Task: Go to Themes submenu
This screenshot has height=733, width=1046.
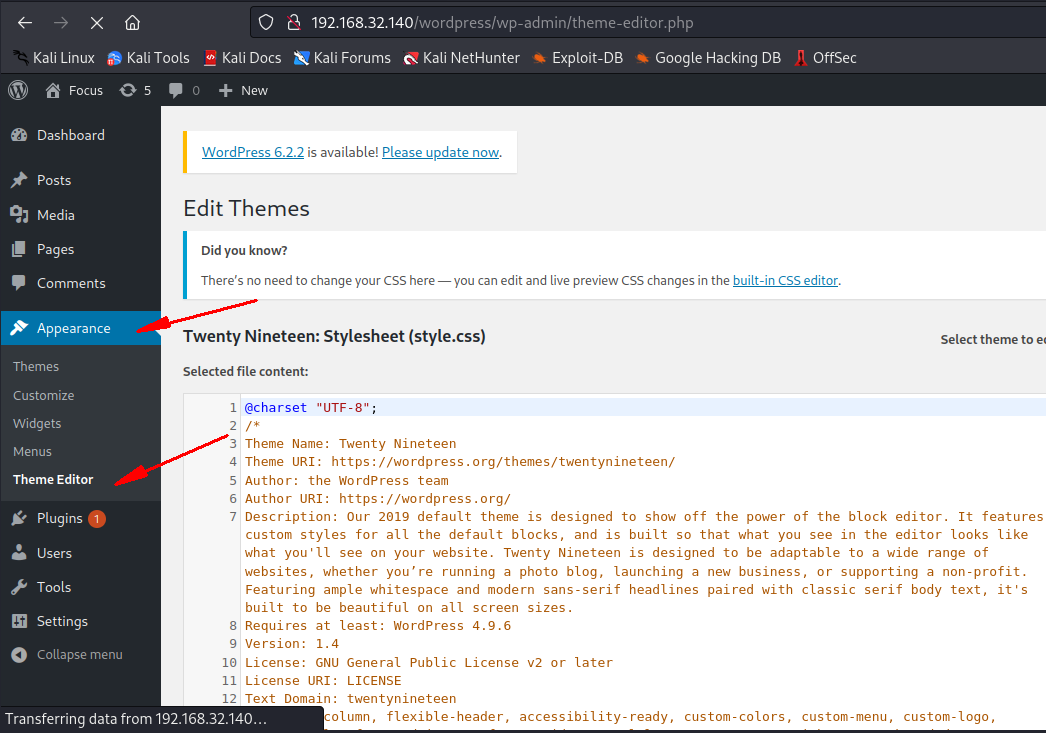Action: (36, 366)
